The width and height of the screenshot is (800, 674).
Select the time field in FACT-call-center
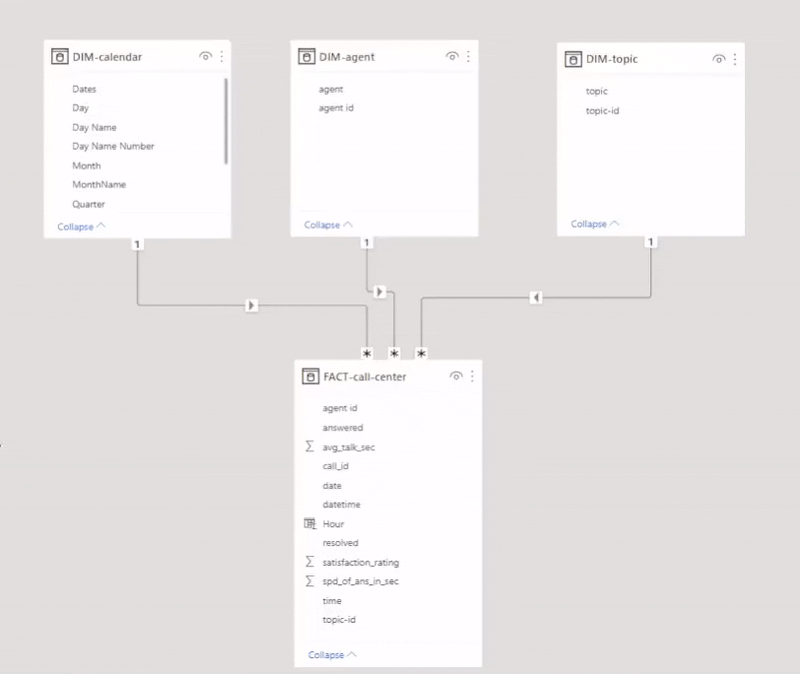pos(332,601)
